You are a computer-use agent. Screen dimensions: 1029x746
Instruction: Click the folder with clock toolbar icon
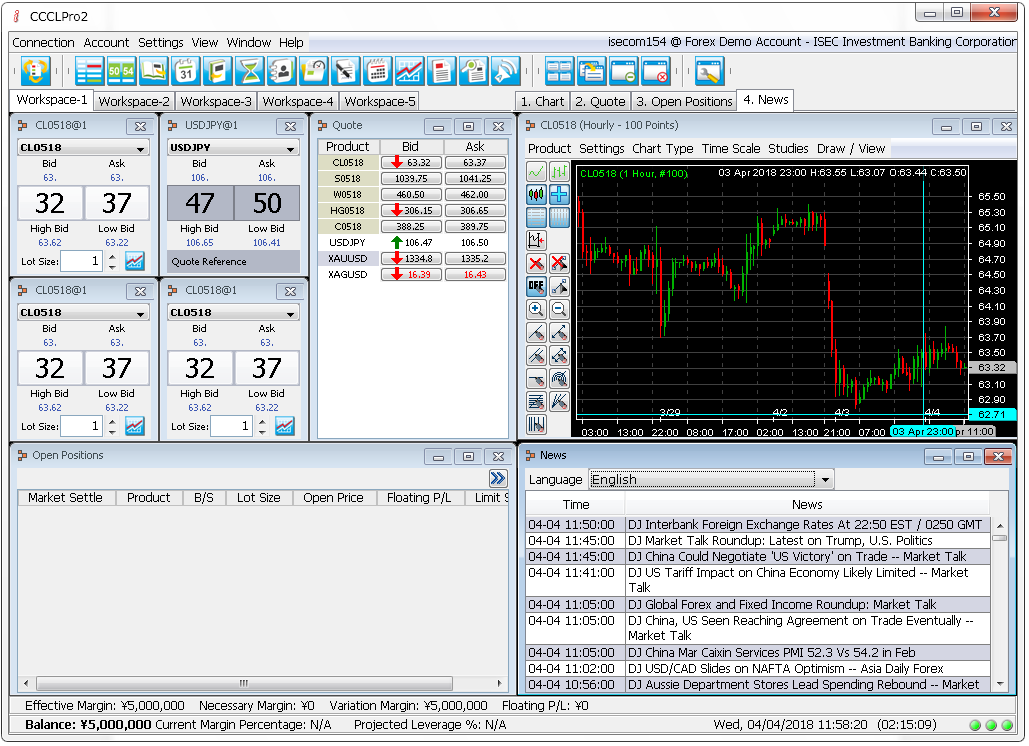click(x=314, y=71)
